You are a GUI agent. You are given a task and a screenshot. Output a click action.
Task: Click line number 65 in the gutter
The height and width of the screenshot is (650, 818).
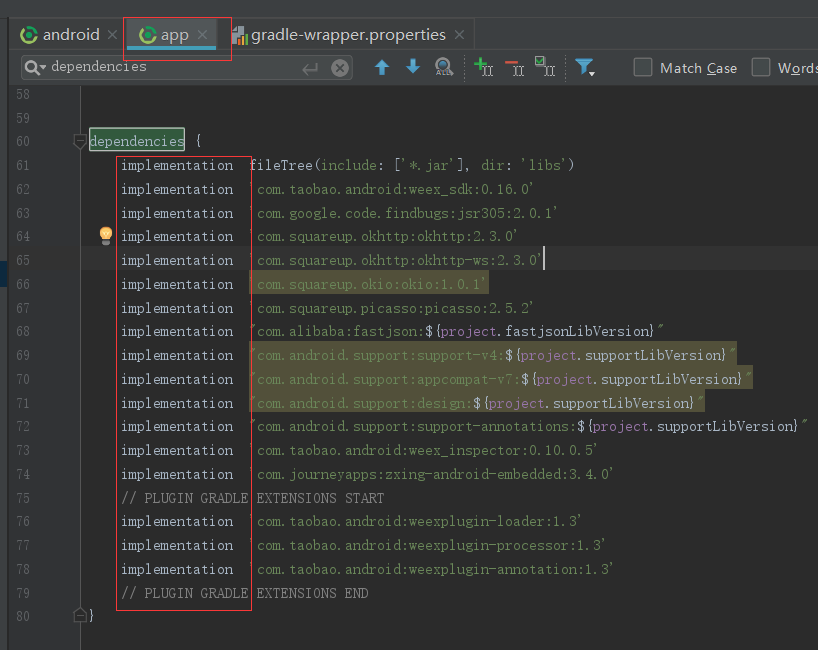(23, 260)
